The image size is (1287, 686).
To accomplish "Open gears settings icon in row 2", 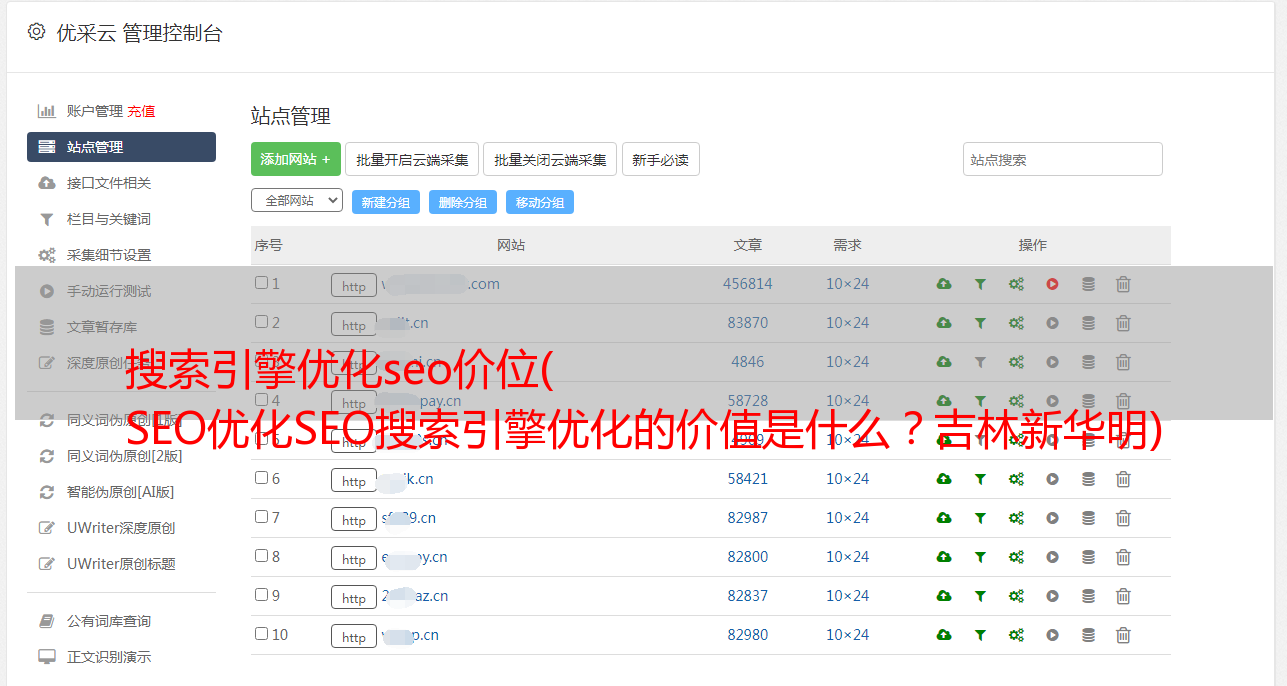I will pyautogui.click(x=1016, y=323).
